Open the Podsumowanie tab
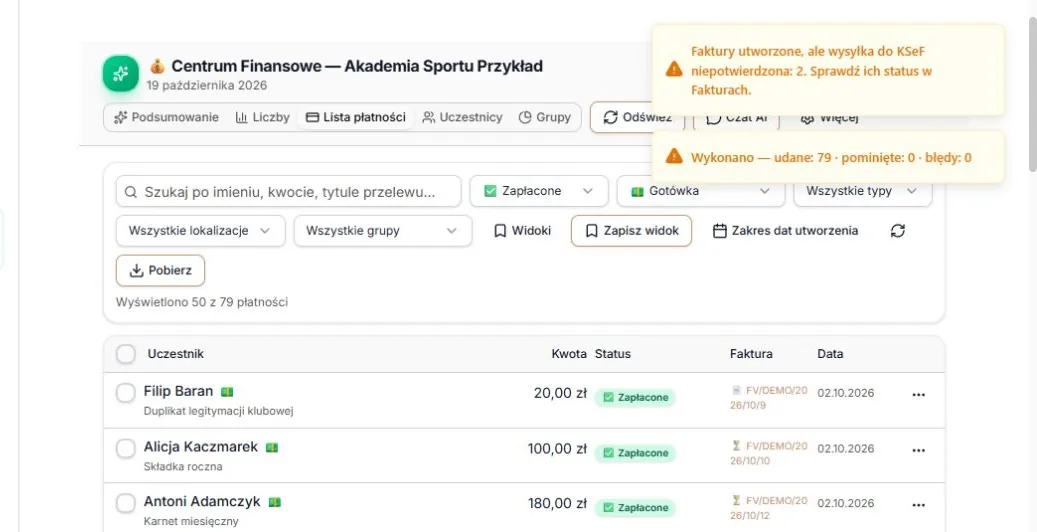 point(166,117)
